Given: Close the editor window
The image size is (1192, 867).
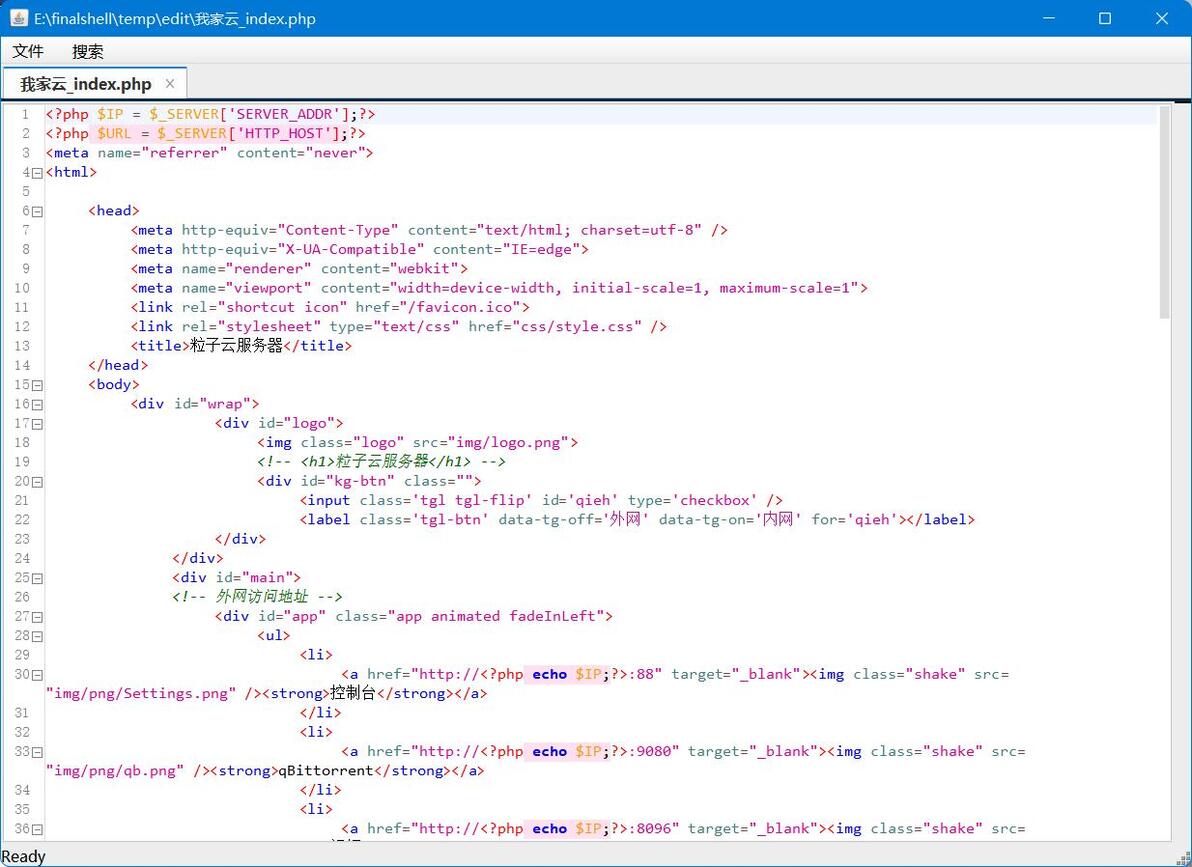Looking at the screenshot, I should pos(1162,18).
